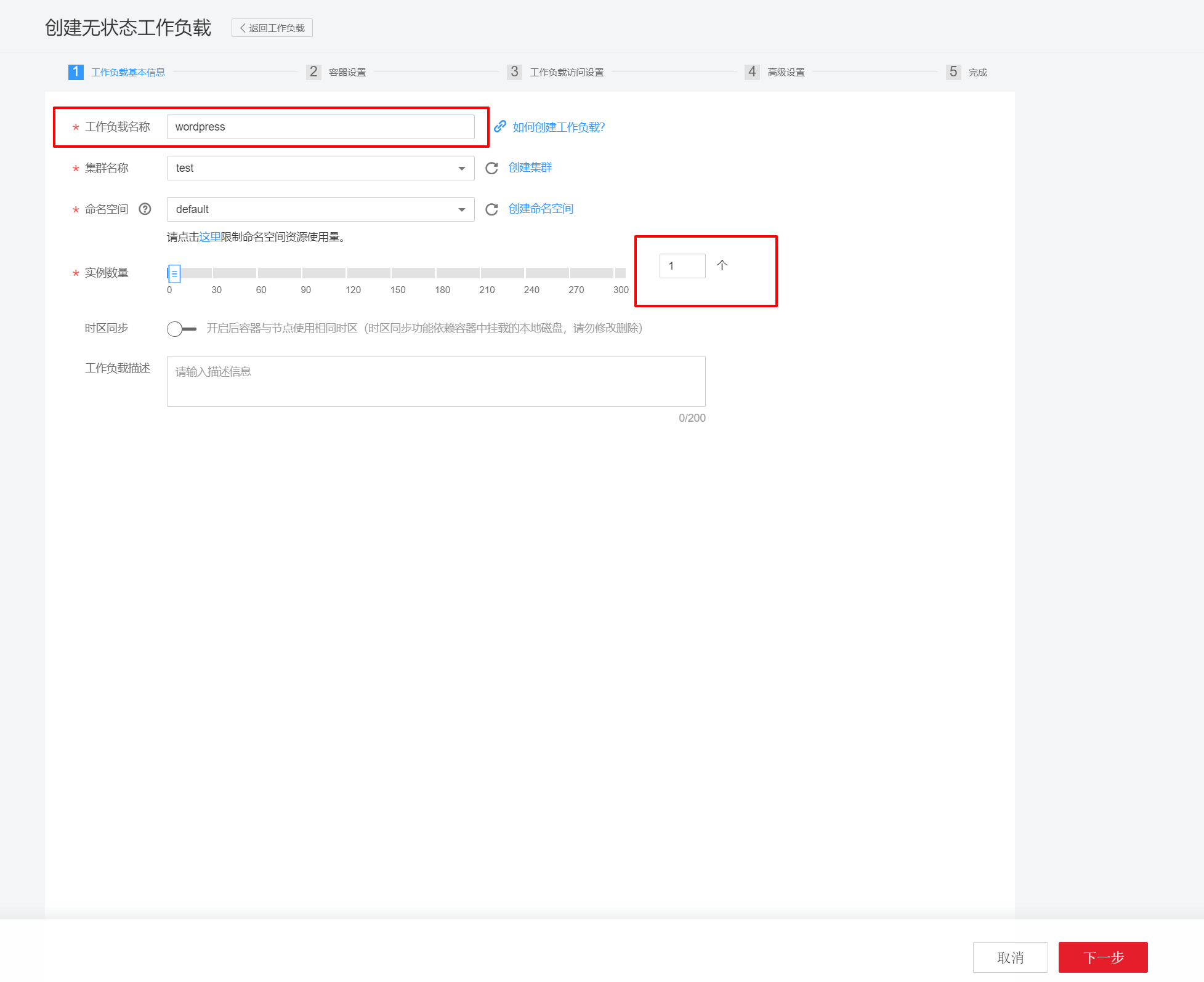
Task: Open the 创建集群 link
Action: point(530,167)
